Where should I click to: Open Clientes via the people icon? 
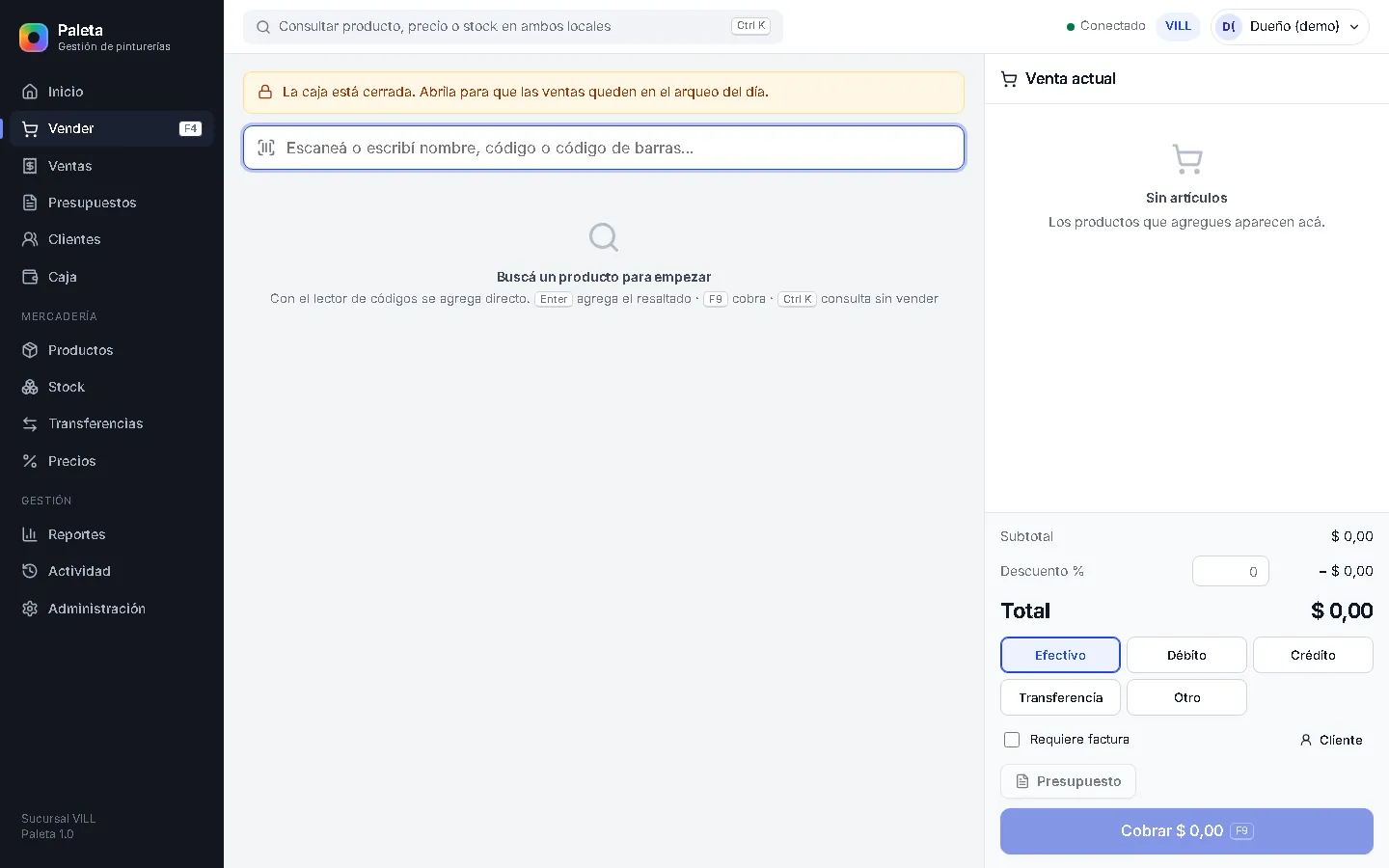pos(30,239)
